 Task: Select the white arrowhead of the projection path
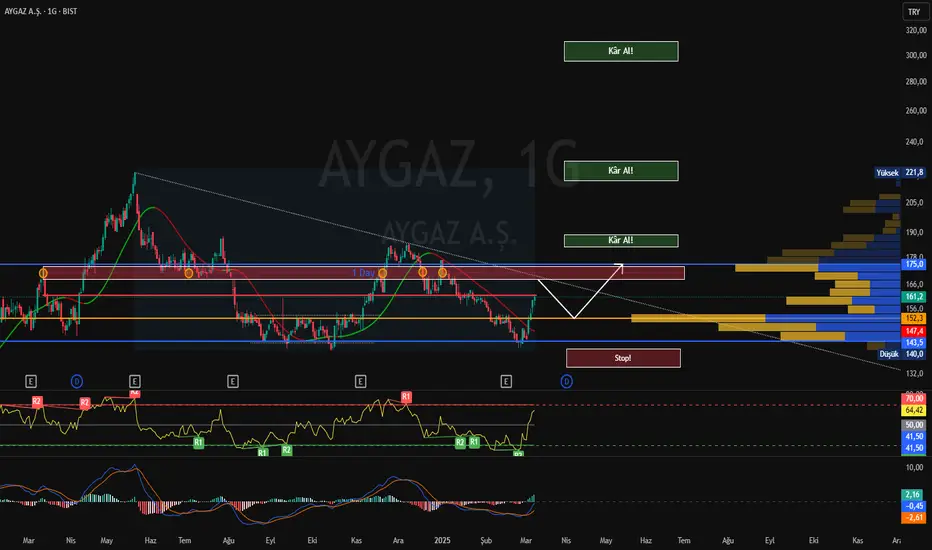(619, 266)
